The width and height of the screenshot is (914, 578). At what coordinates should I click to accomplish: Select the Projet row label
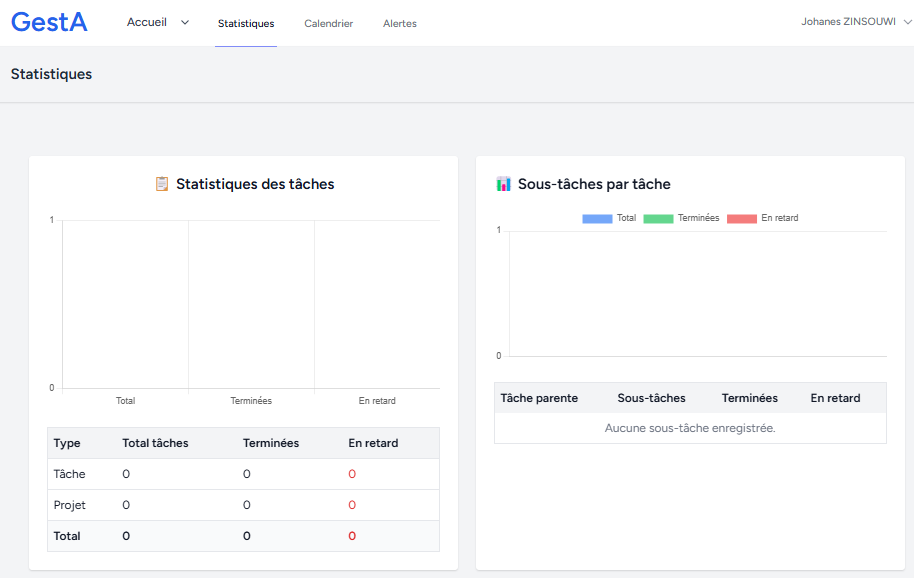(70, 505)
